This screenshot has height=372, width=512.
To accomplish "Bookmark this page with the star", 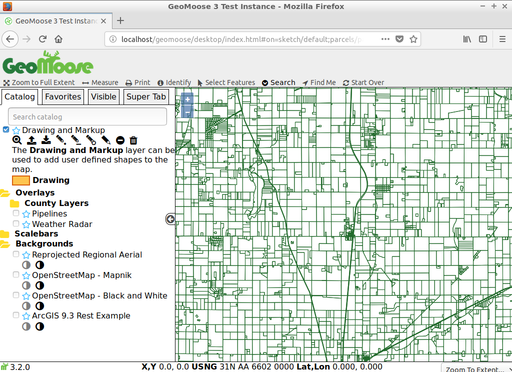I will [x=413, y=39].
